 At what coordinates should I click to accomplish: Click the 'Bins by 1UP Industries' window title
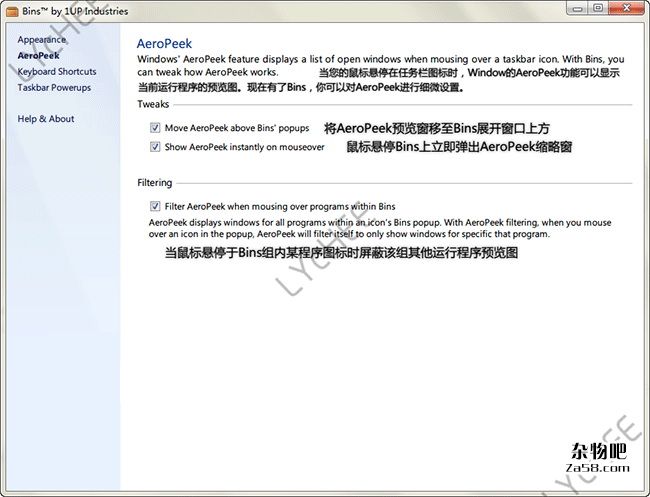coord(75,11)
